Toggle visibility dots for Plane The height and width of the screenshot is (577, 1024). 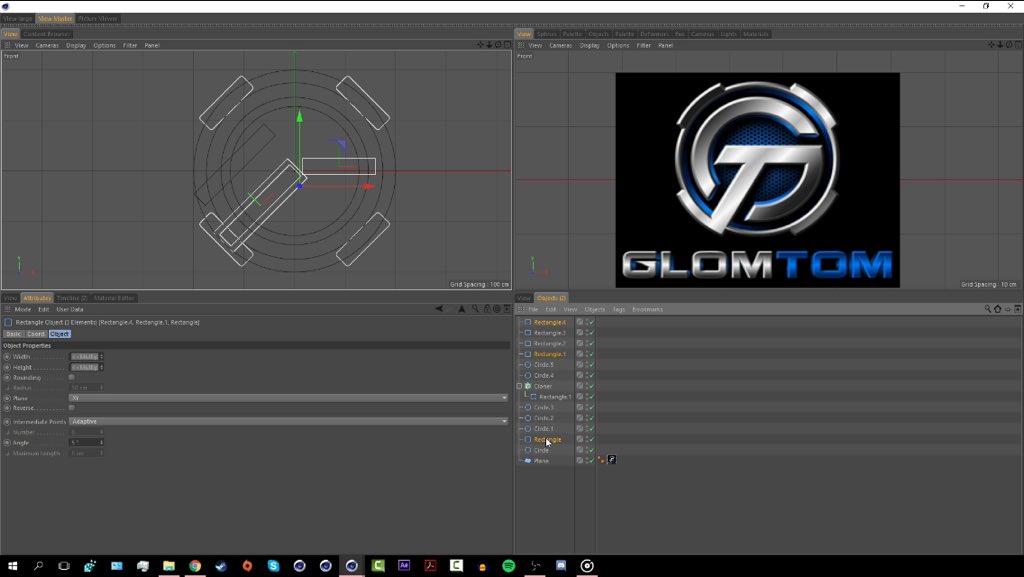point(586,461)
